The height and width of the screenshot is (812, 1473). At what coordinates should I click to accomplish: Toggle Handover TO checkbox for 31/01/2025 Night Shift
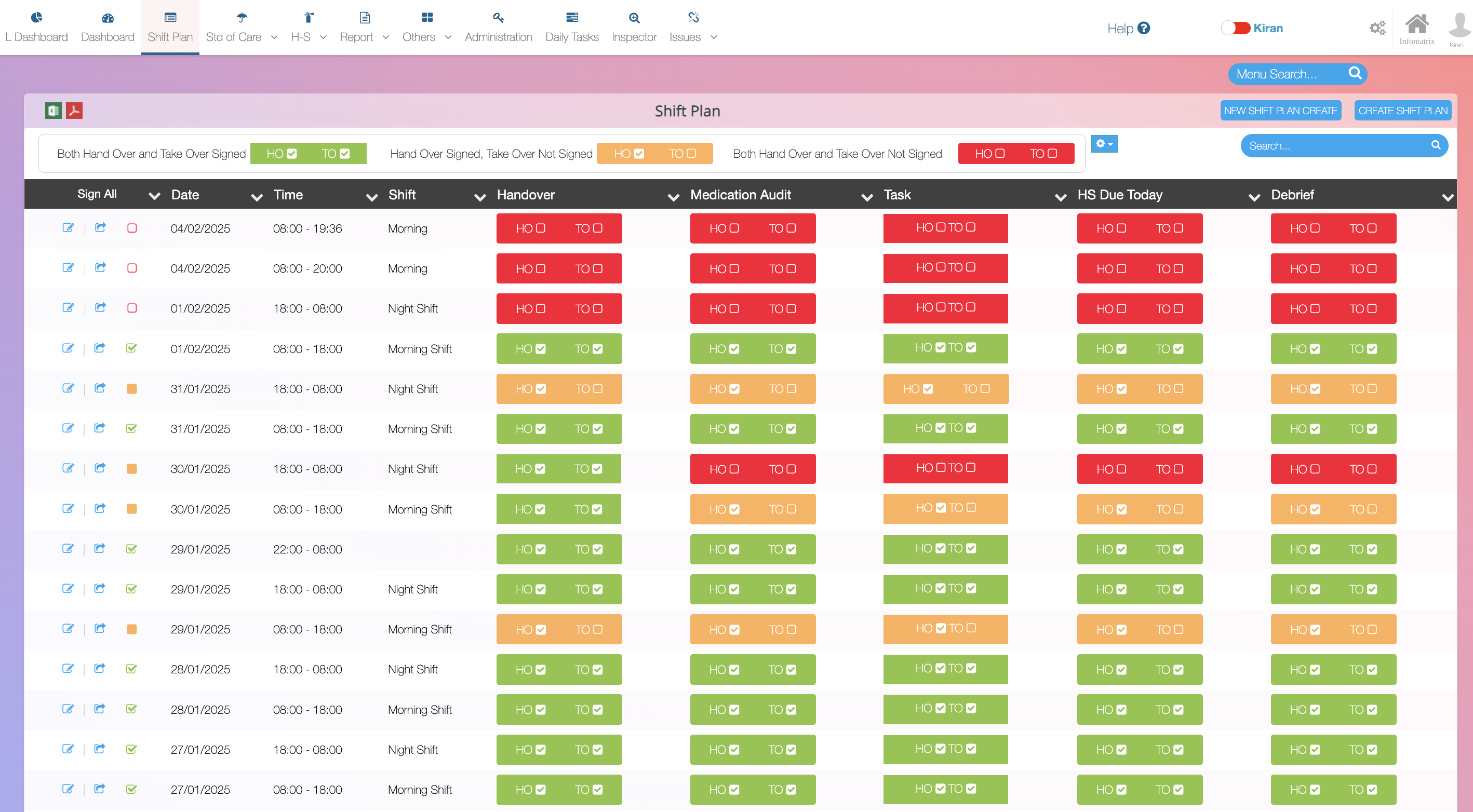tap(598, 388)
